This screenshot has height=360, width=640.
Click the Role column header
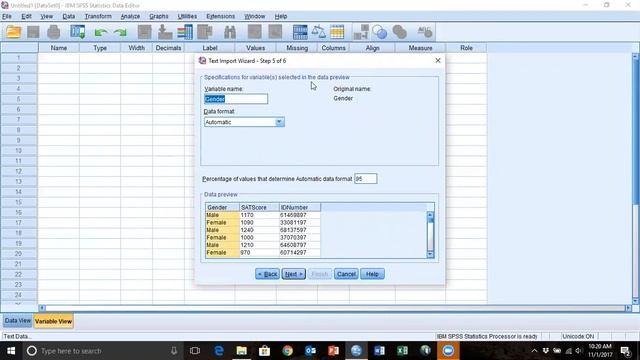(x=466, y=48)
